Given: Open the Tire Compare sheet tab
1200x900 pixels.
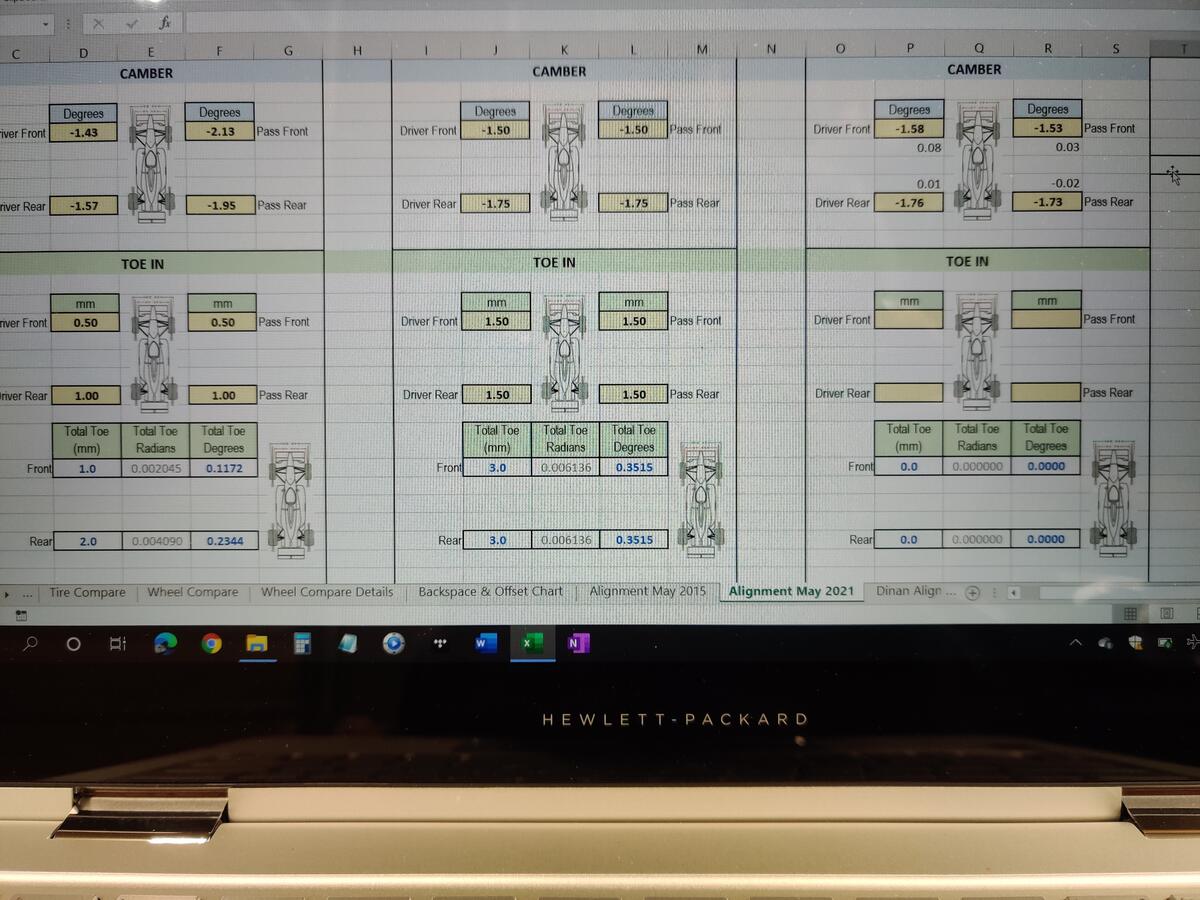Looking at the screenshot, I should 87,592.
